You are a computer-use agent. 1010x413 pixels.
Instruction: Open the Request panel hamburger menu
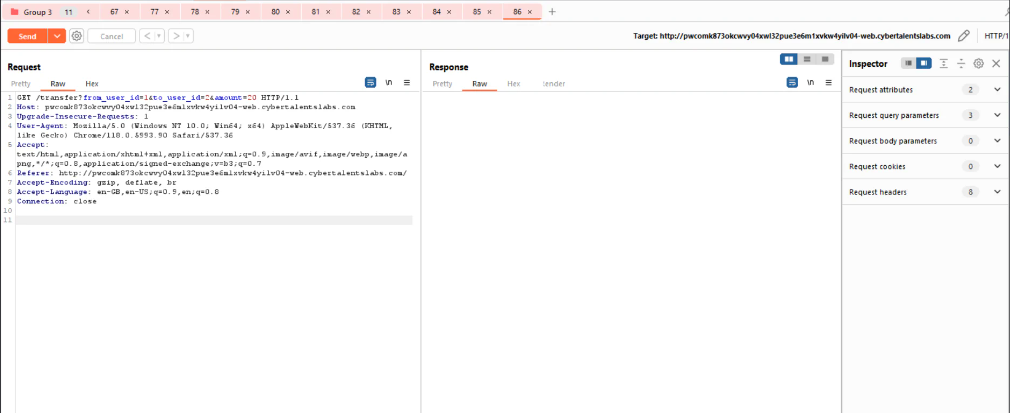407,83
